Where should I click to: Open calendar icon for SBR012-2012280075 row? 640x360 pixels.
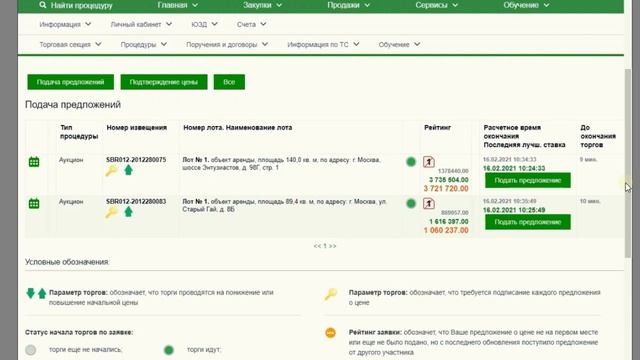tap(34, 162)
